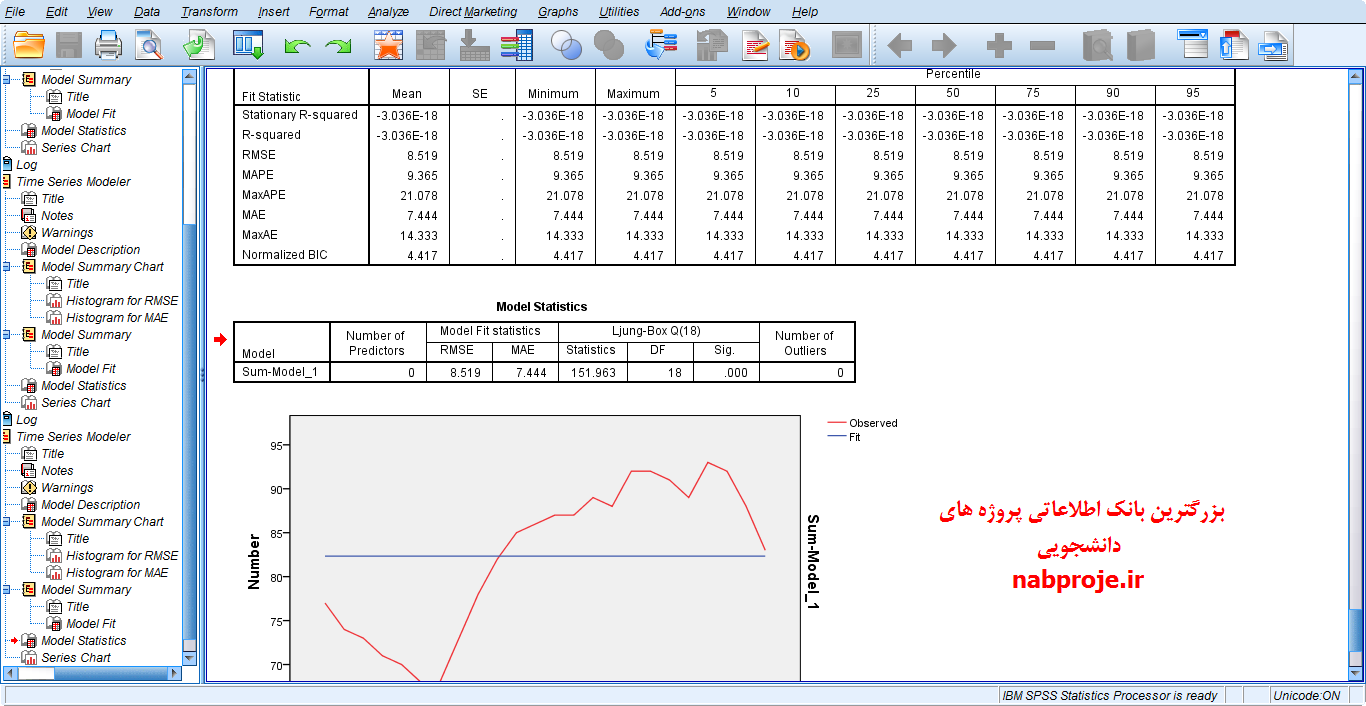
Task: Open the Analyze menu
Action: tap(388, 12)
